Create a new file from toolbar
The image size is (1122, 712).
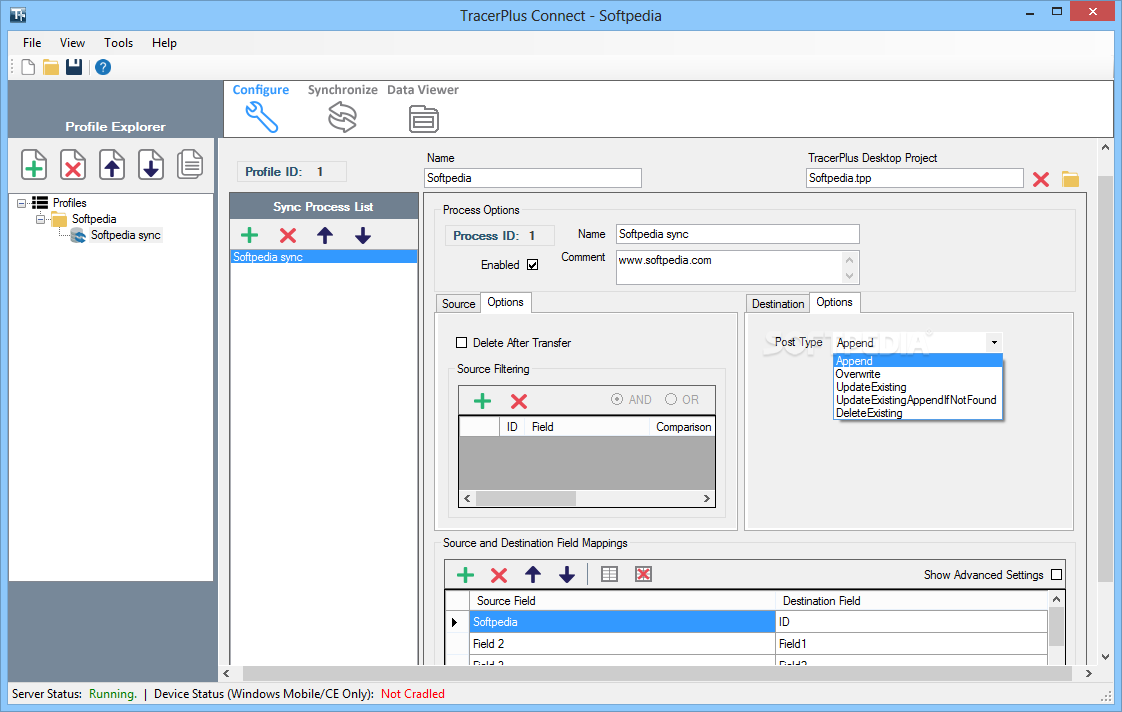coord(28,67)
